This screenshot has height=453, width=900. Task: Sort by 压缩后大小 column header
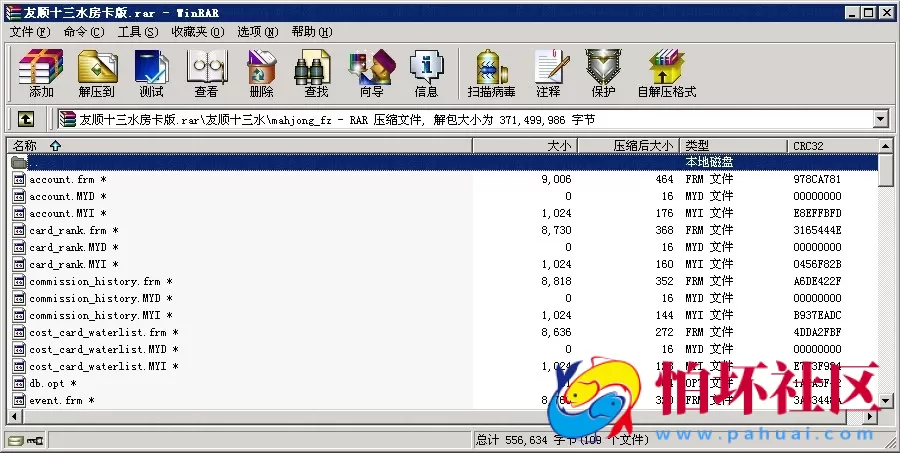[x=627, y=146]
